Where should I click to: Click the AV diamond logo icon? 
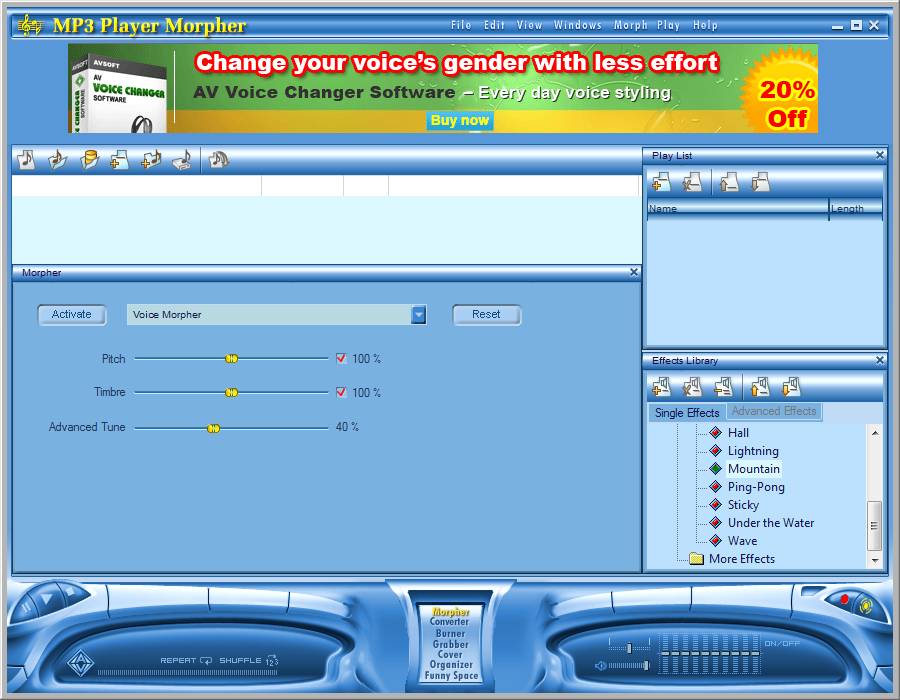pyautogui.click(x=80, y=663)
